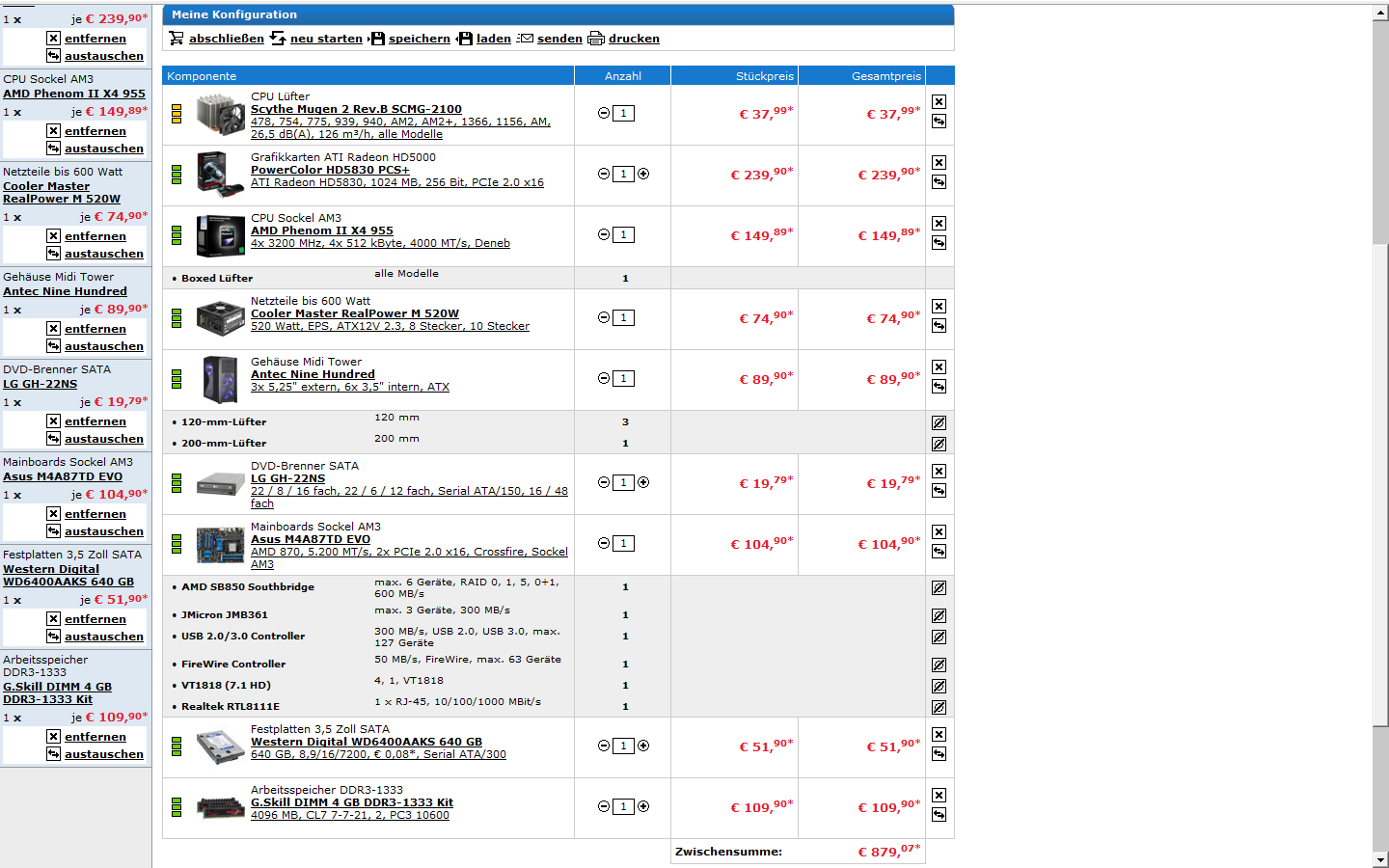Delete Cooler Master RealPower M 520W with table X icon

pos(939,307)
